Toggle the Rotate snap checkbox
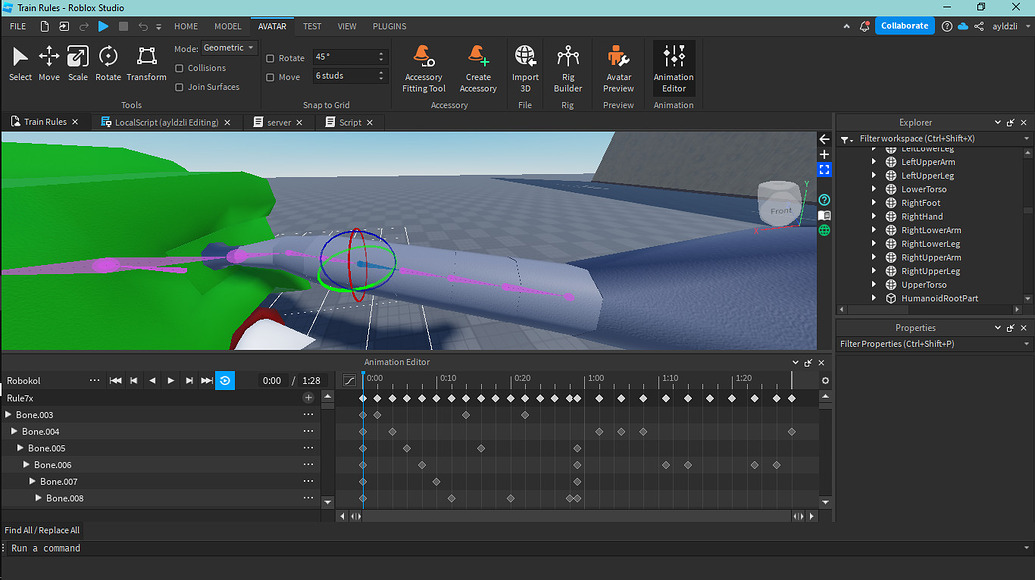 coord(270,58)
